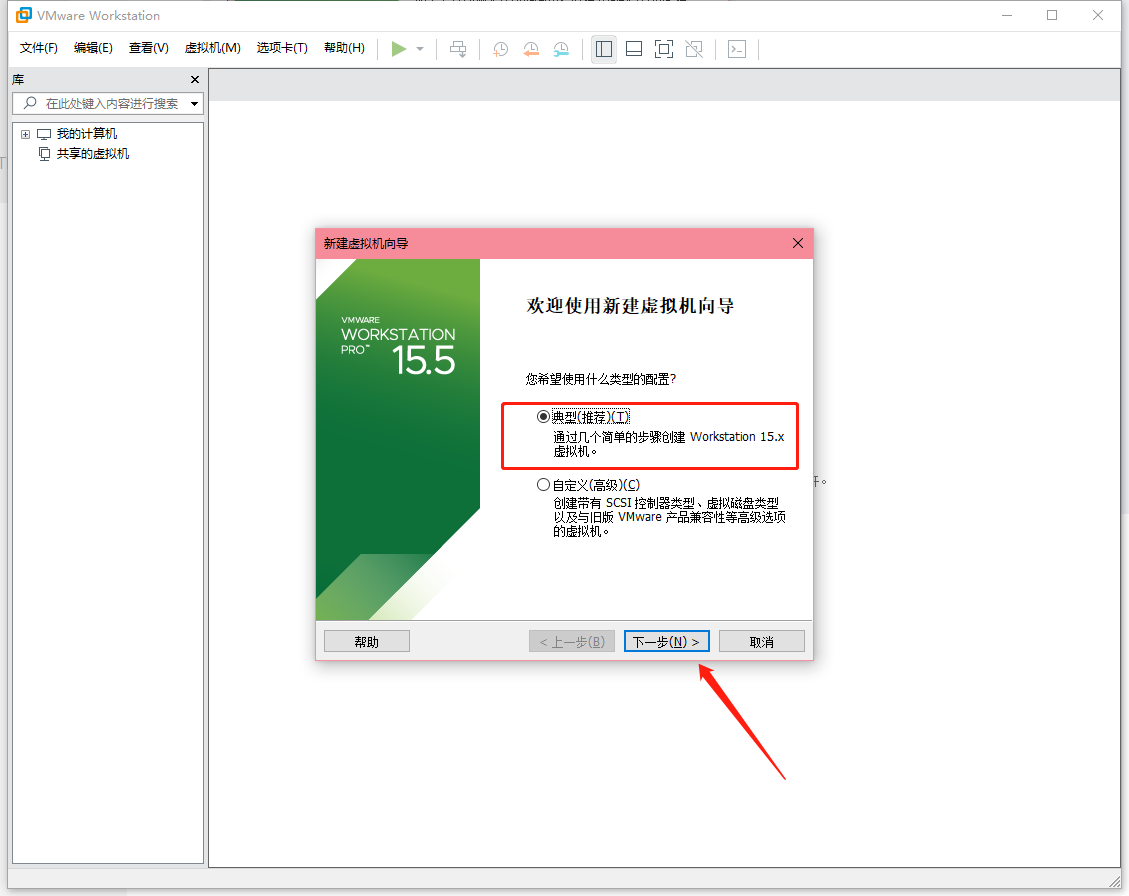Viewport: 1129px width, 896px height.
Task: Click the Unity mode toolbar icon
Action: (694, 49)
